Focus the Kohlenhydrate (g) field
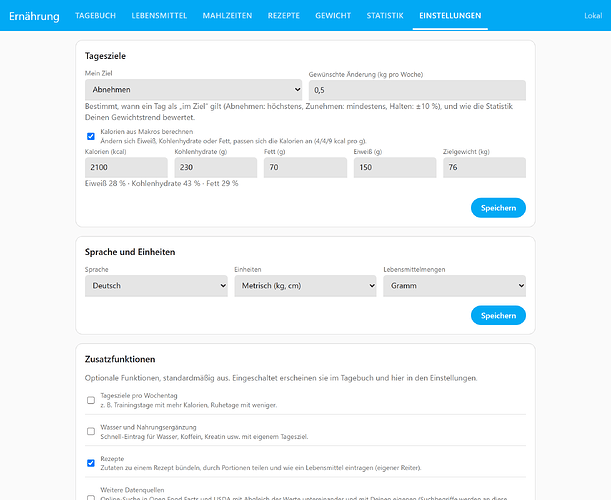The width and height of the screenshot is (611, 500). coord(215,167)
